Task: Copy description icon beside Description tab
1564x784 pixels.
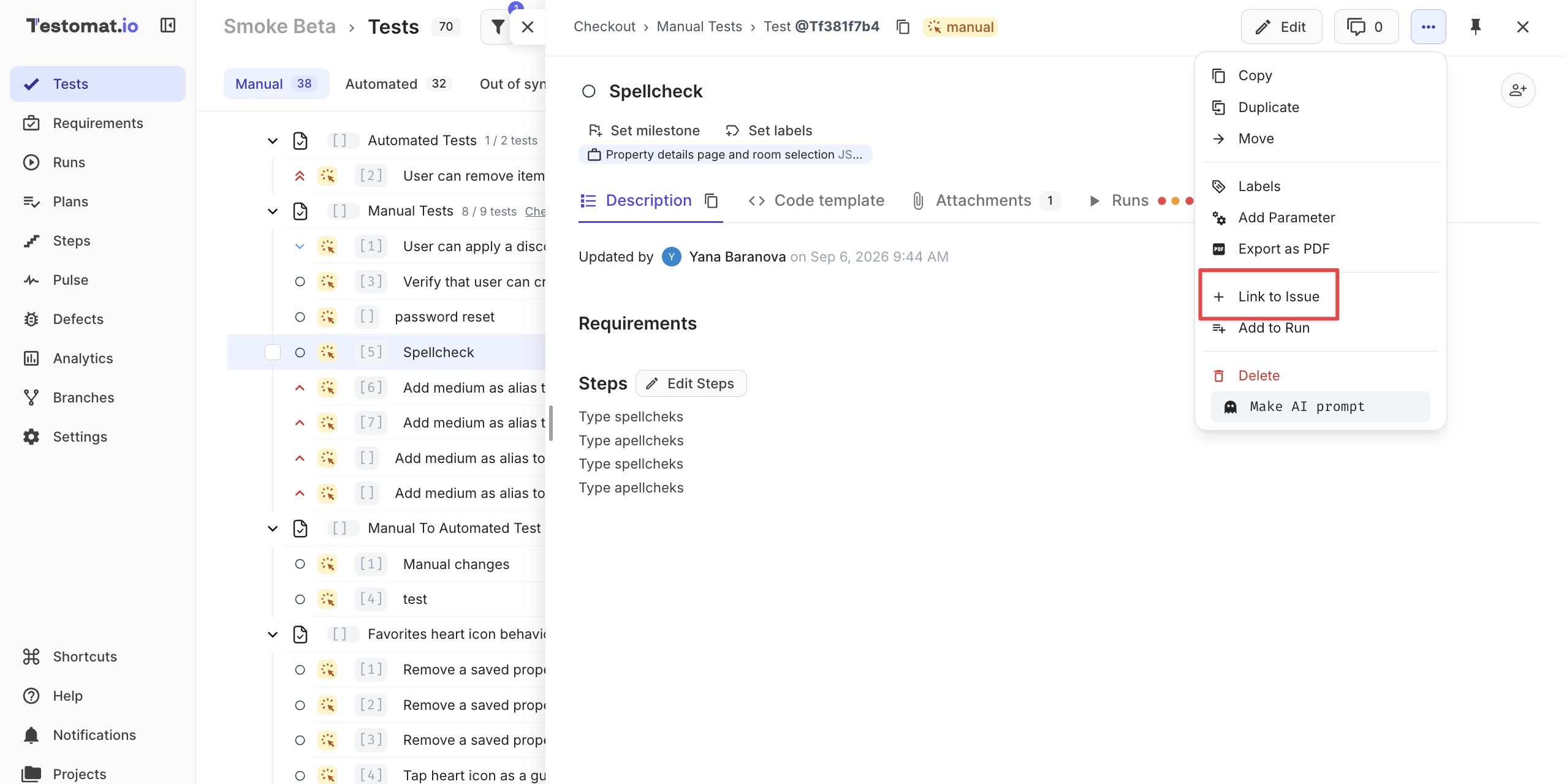Action: [x=711, y=201]
